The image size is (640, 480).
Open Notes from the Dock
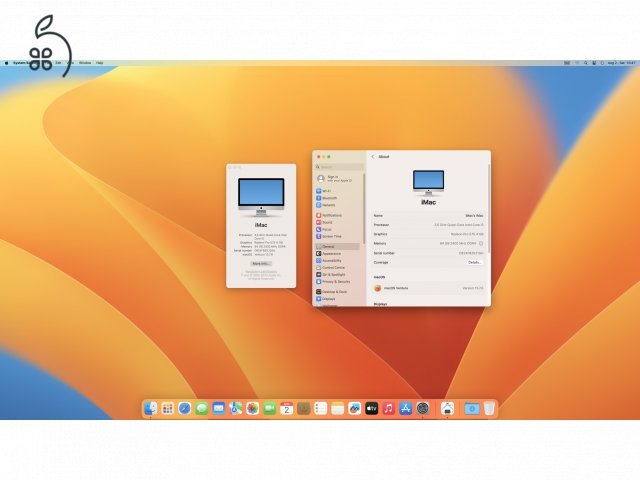338,408
